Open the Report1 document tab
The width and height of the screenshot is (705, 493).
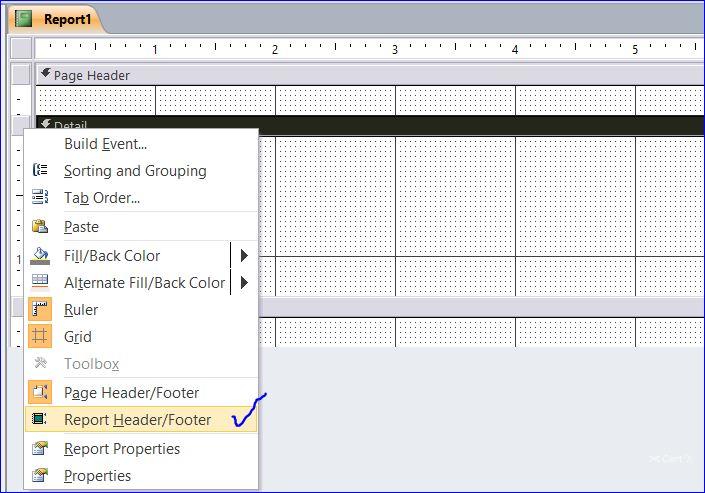point(66,19)
